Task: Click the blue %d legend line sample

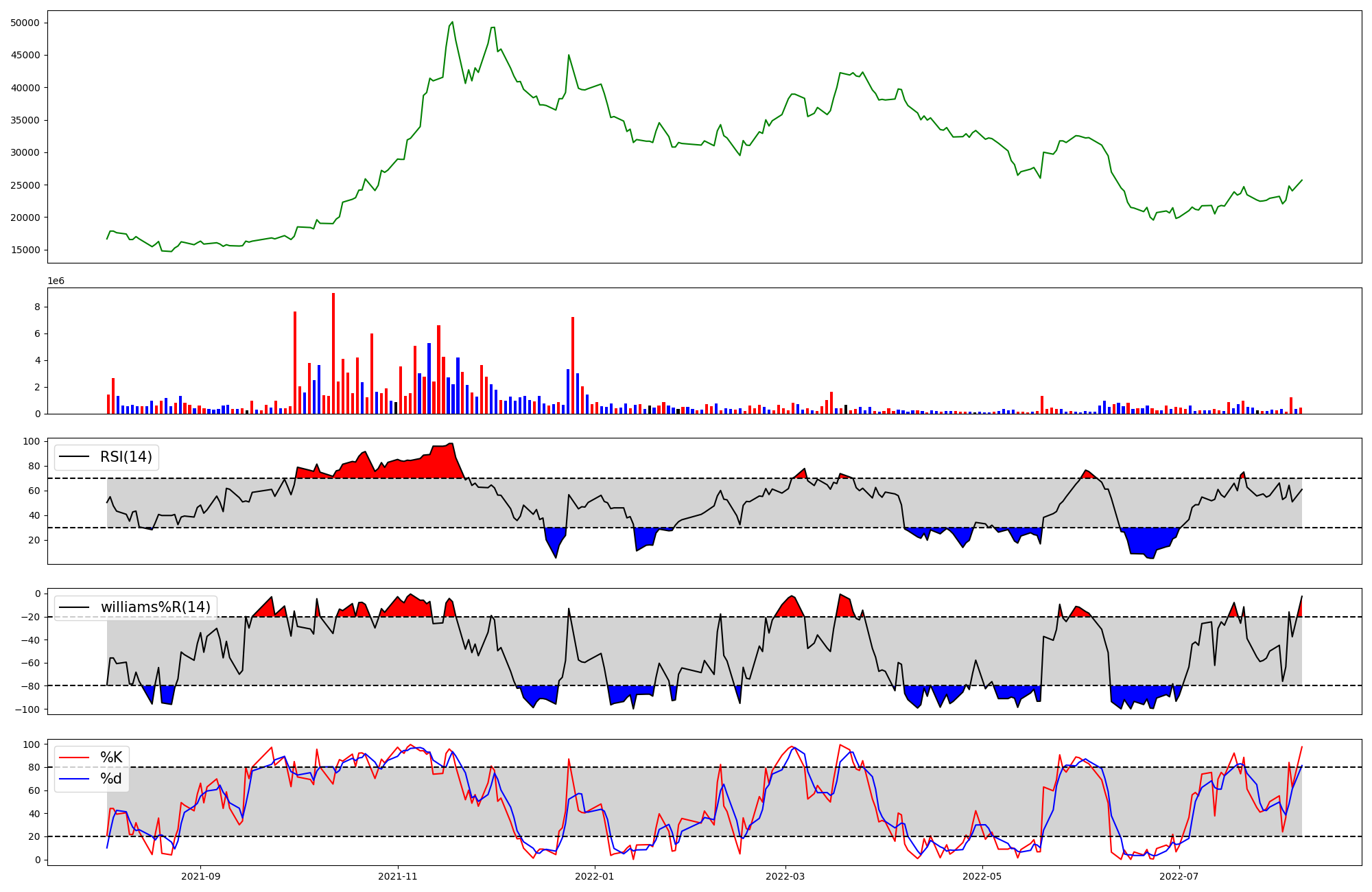Action: (74, 779)
